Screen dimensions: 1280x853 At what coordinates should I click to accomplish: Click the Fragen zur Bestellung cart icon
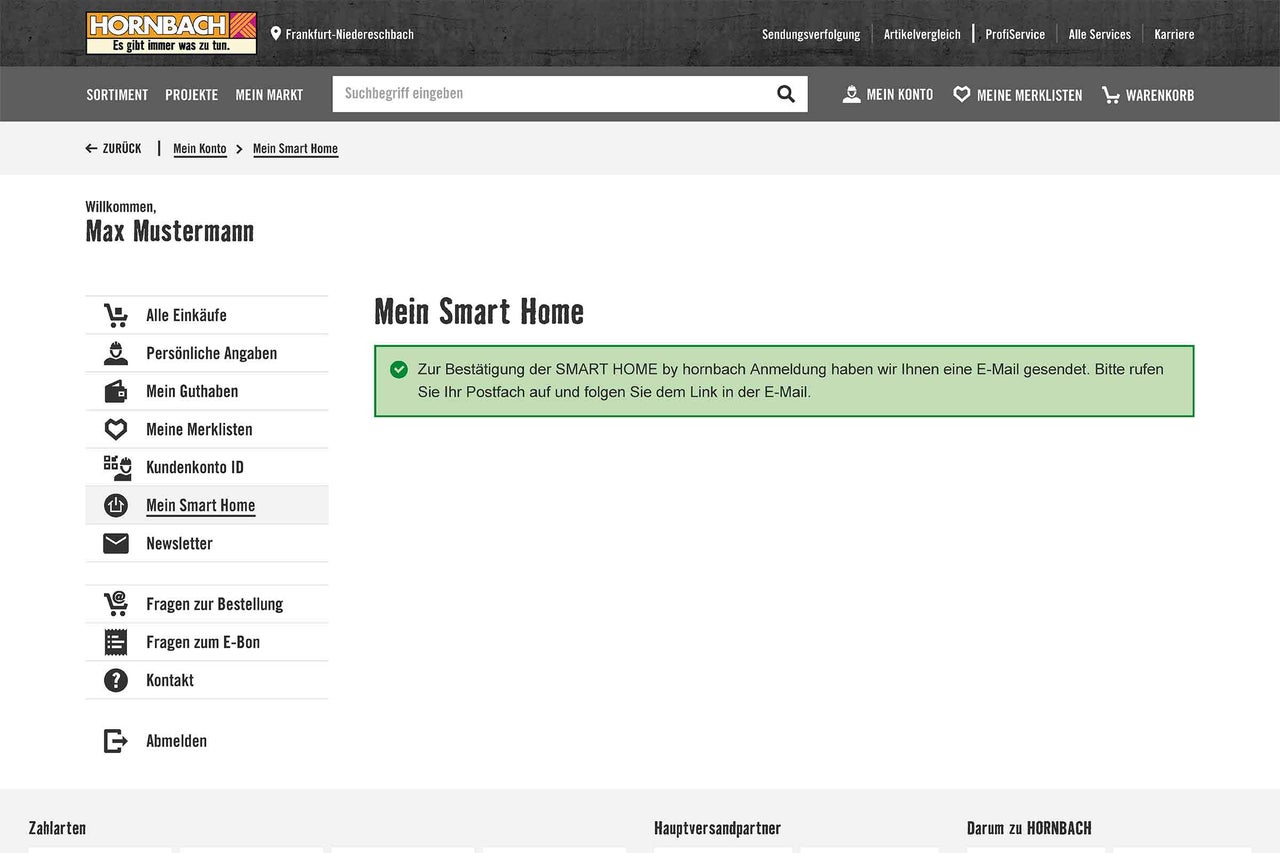[116, 604]
